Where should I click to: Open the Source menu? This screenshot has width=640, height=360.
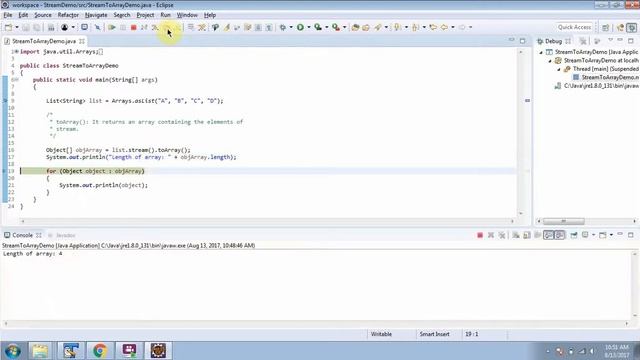pyautogui.click(x=43, y=15)
